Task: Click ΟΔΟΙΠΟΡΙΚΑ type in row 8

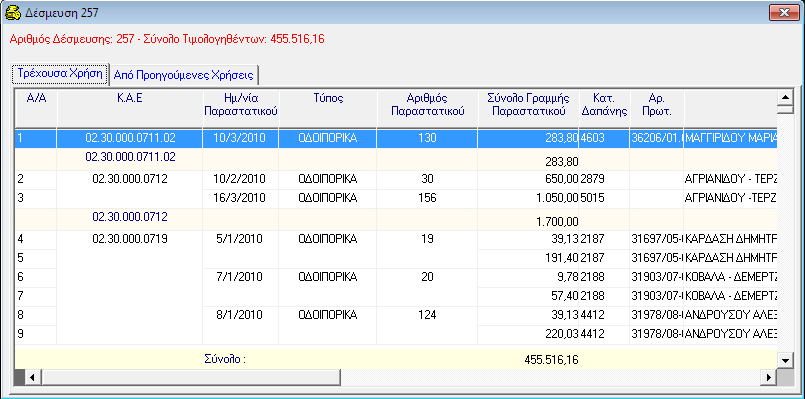Action: [328, 315]
